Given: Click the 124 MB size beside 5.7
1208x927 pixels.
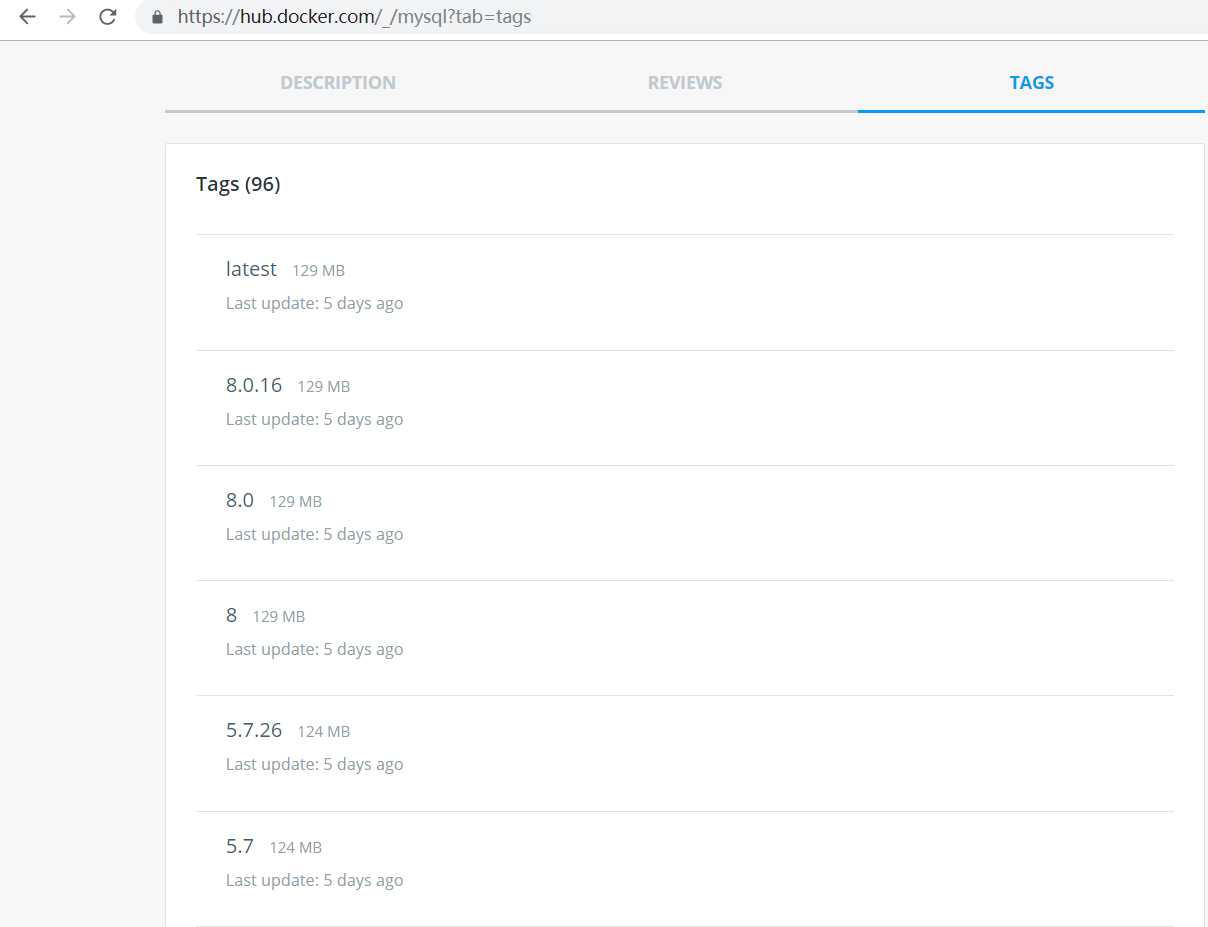Looking at the screenshot, I should [295, 848].
